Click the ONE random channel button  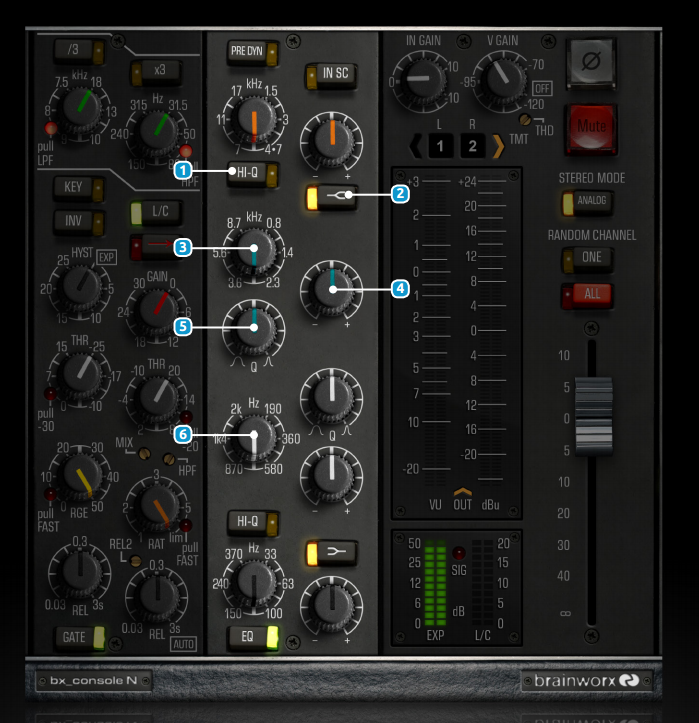(587, 259)
